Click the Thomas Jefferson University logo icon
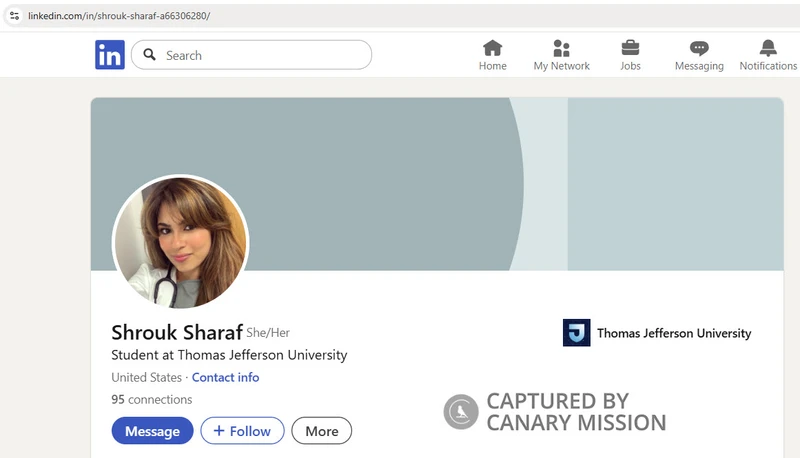 (577, 333)
